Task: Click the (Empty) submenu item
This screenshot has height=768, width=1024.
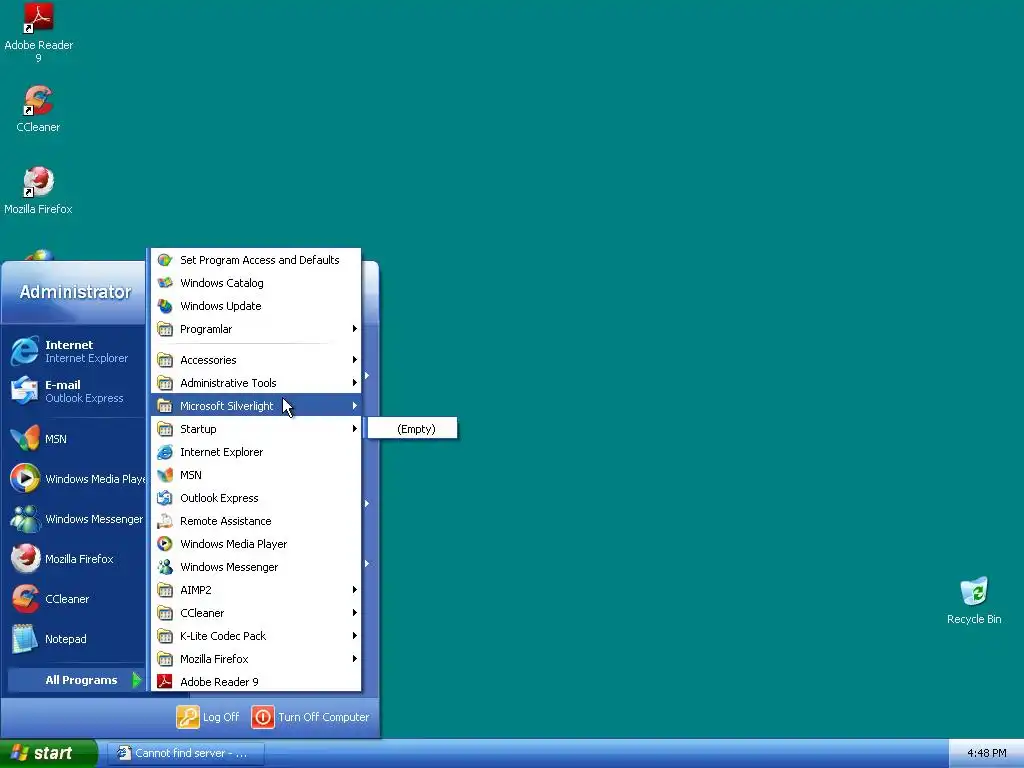Action: pos(413,428)
